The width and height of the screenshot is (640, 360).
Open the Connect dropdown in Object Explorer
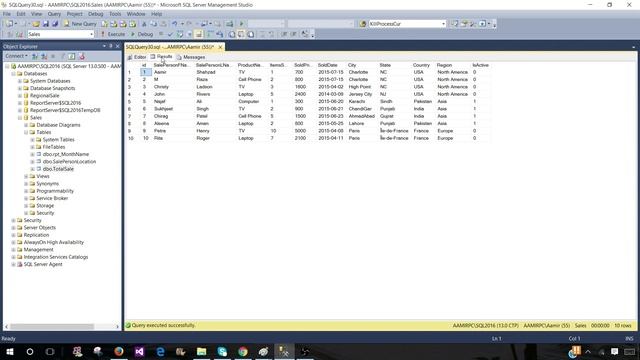pos(16,56)
